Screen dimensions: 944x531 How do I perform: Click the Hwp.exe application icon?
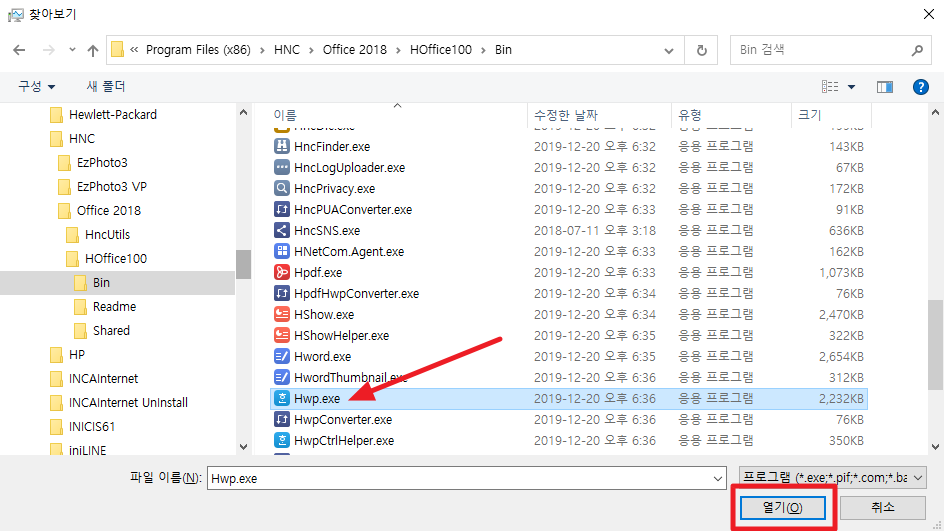(x=281, y=399)
